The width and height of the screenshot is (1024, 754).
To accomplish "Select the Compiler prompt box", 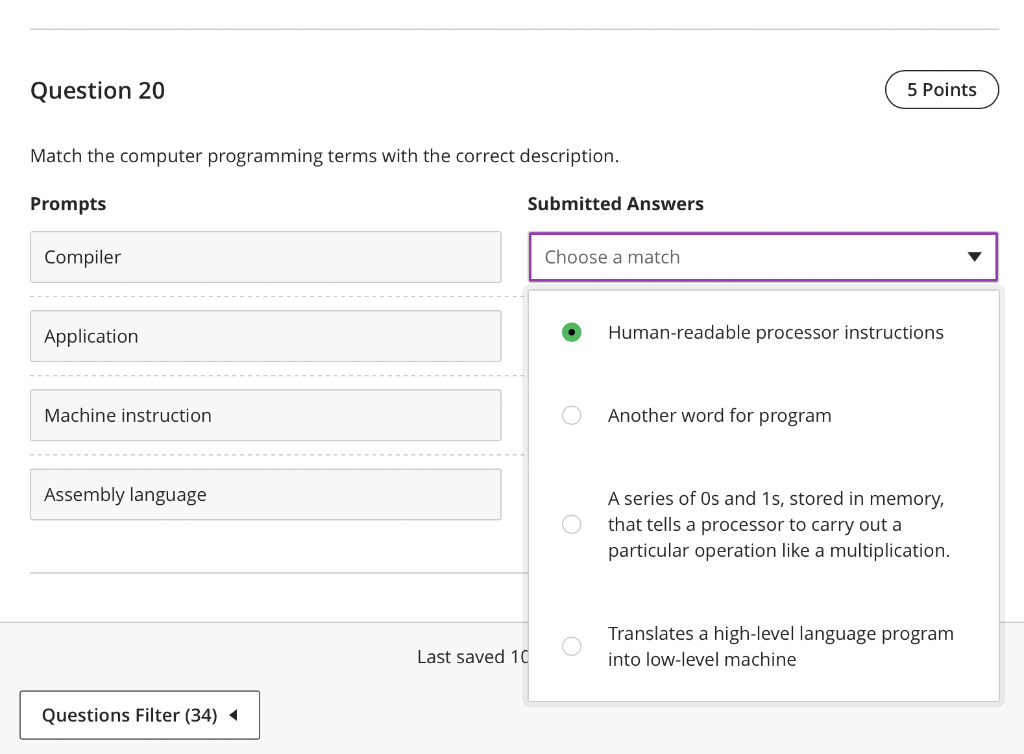I will [265, 257].
